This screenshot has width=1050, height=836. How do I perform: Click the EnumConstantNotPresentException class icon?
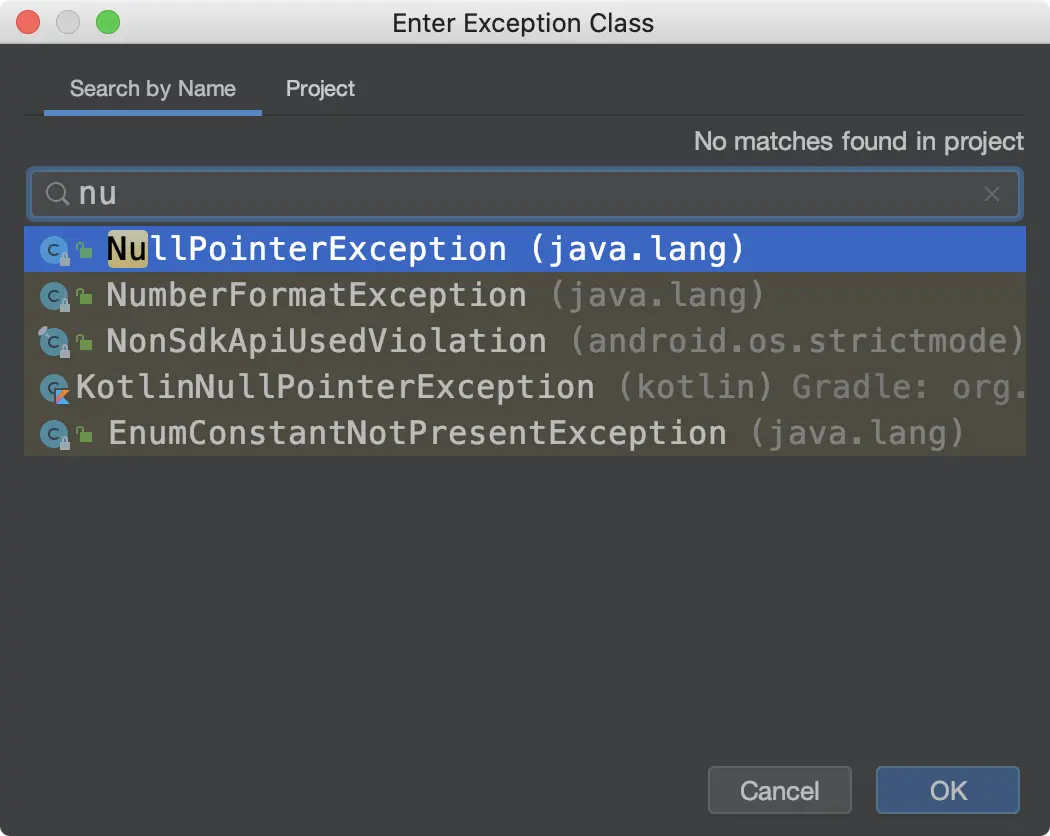[53, 434]
